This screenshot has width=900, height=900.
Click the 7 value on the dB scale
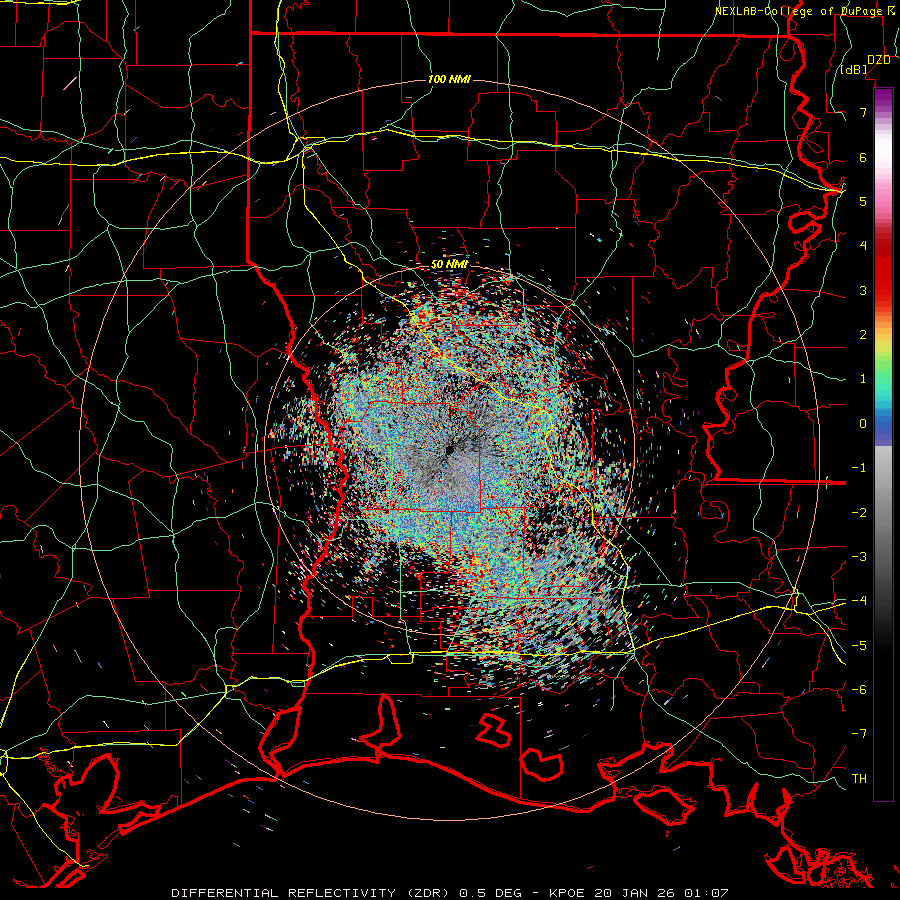[863, 112]
